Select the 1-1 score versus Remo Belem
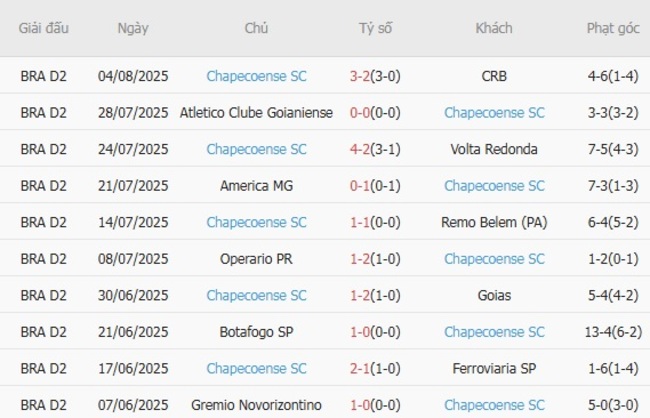Viewport: 650px width, 418px height. coord(362,222)
